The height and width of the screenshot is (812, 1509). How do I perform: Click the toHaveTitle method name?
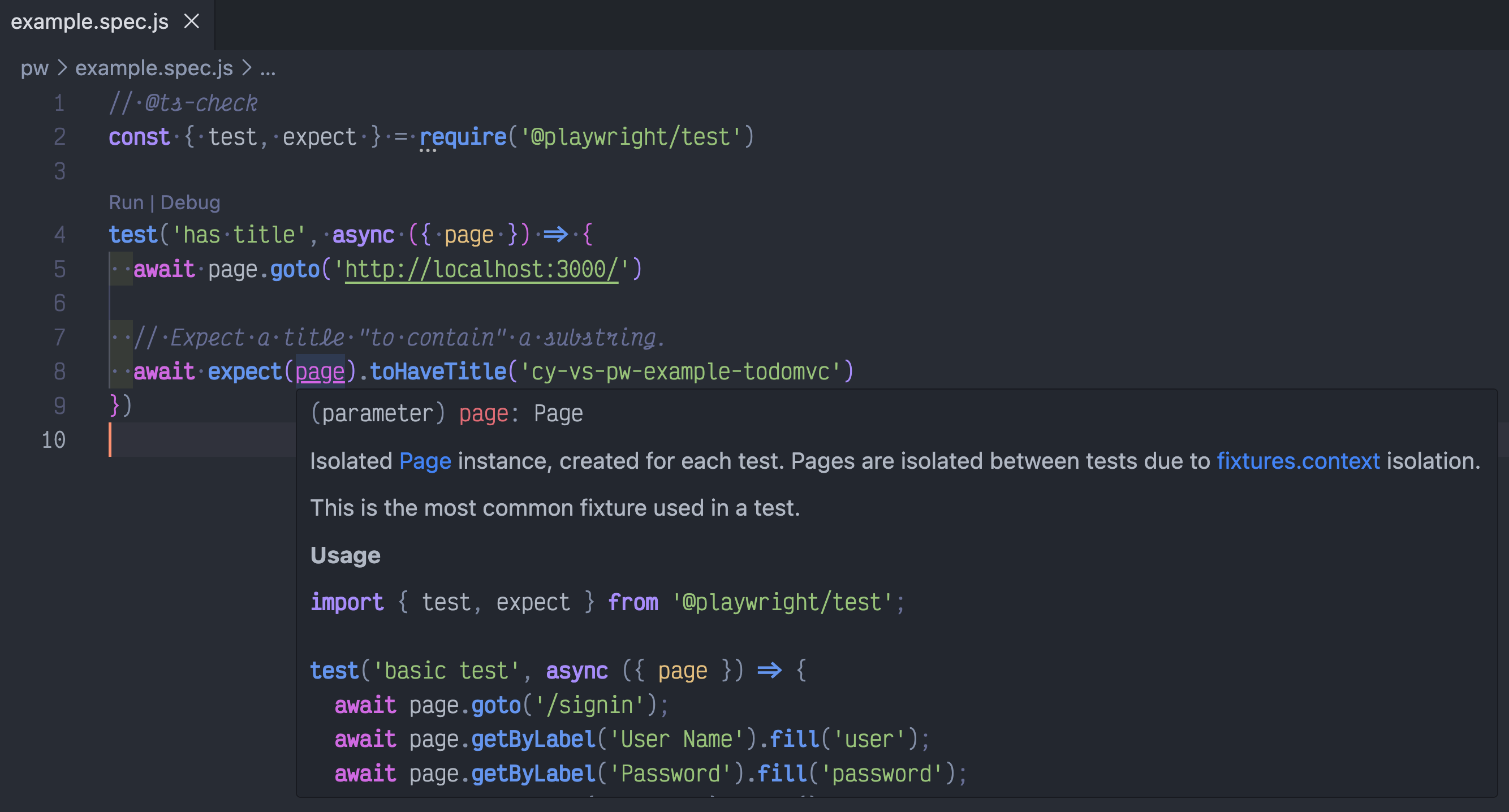click(x=438, y=372)
